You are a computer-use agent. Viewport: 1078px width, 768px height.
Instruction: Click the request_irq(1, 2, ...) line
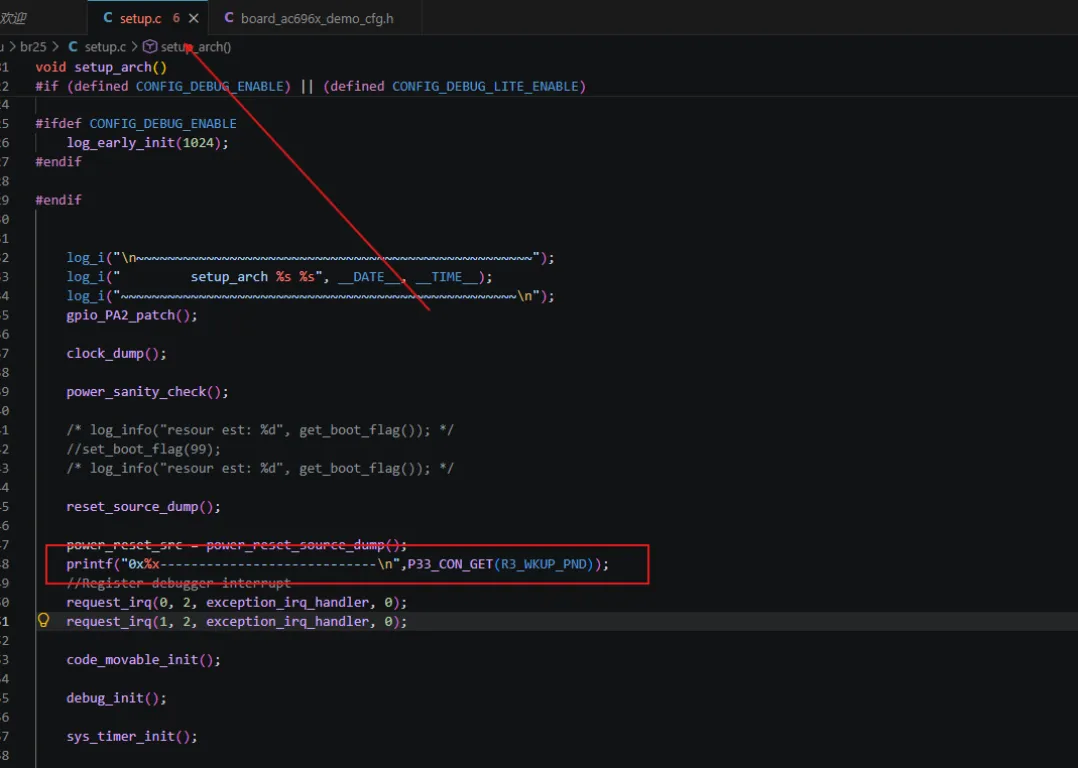237,622
